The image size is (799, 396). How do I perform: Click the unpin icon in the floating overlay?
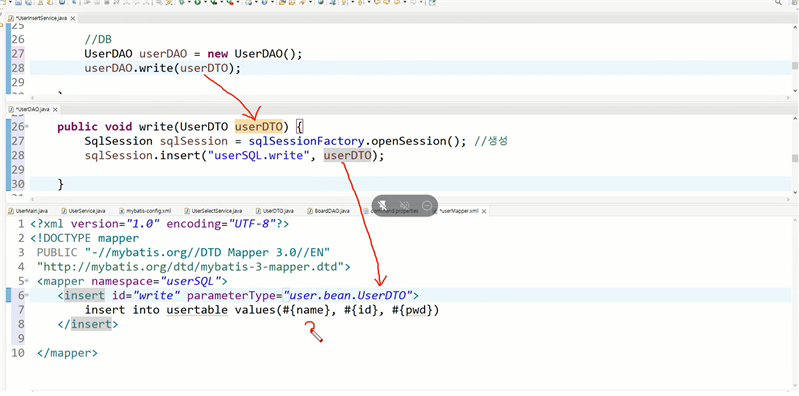(x=382, y=205)
